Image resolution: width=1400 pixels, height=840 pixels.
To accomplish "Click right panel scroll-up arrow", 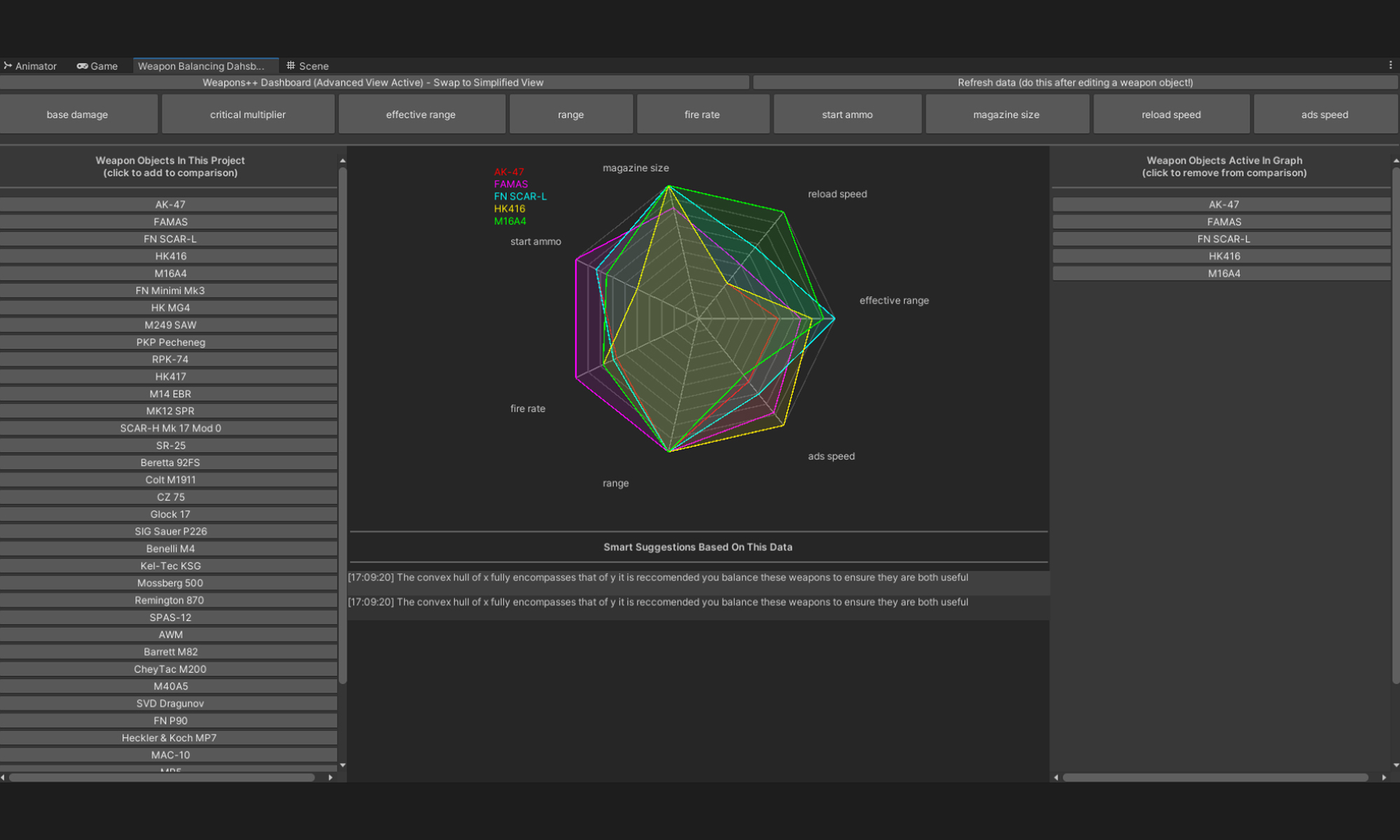I will click(x=1395, y=161).
